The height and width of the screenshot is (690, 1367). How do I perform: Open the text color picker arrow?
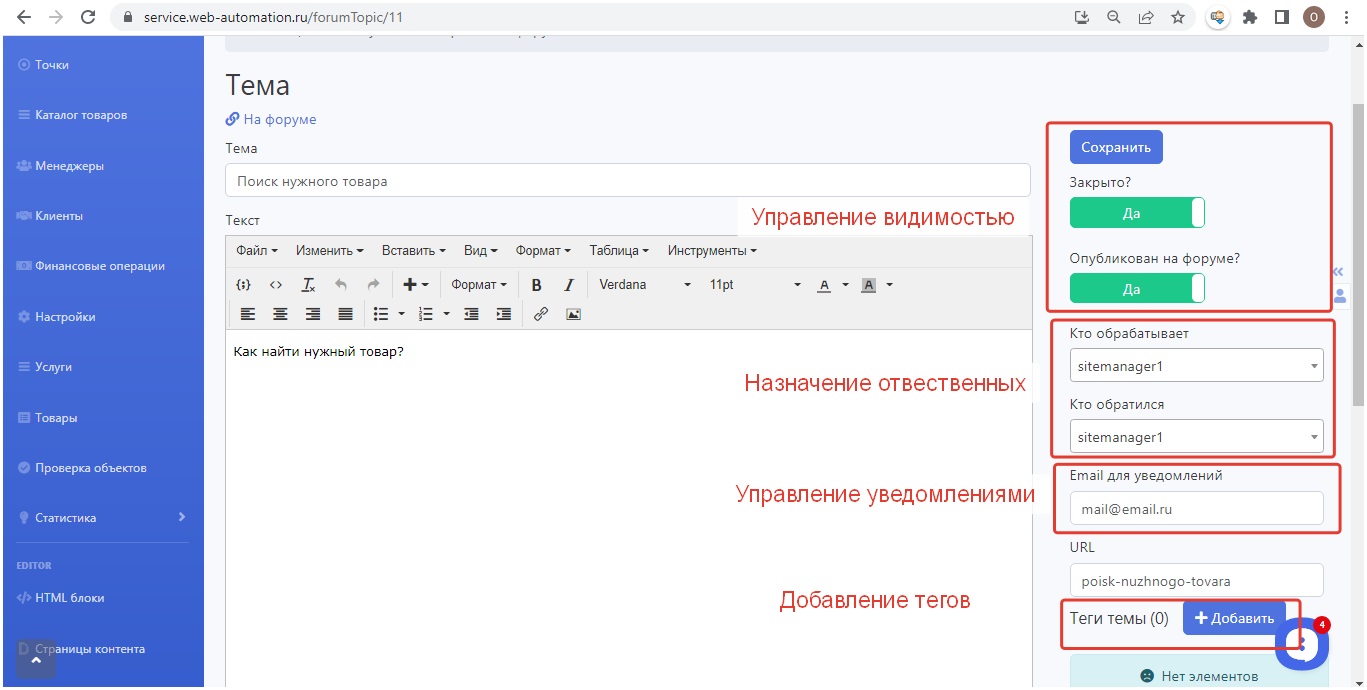tap(845, 285)
